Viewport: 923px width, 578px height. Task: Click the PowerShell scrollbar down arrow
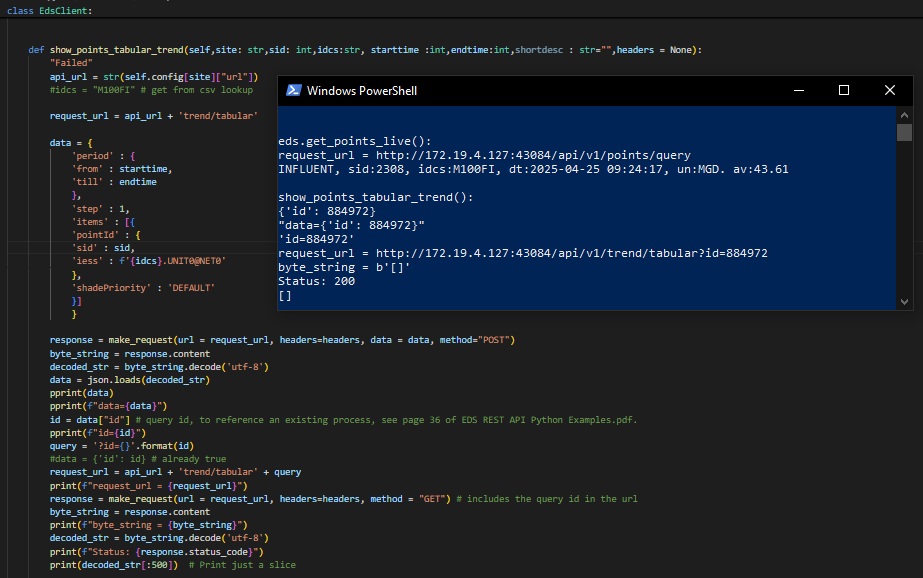click(x=904, y=301)
